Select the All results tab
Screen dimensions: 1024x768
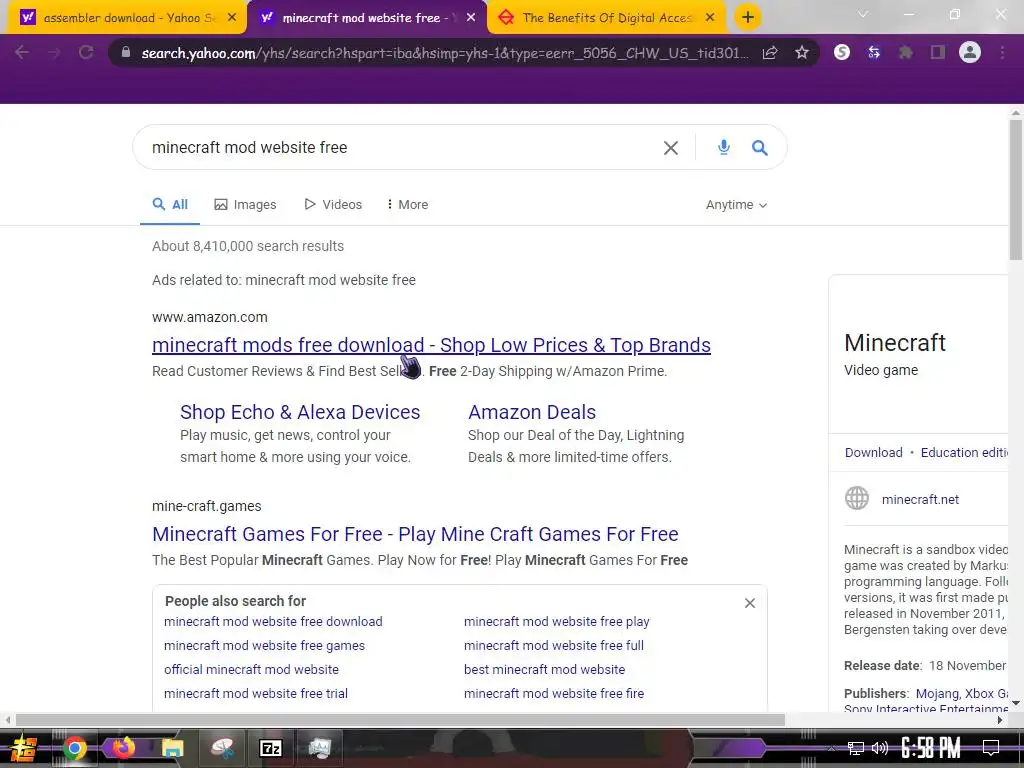pos(170,204)
